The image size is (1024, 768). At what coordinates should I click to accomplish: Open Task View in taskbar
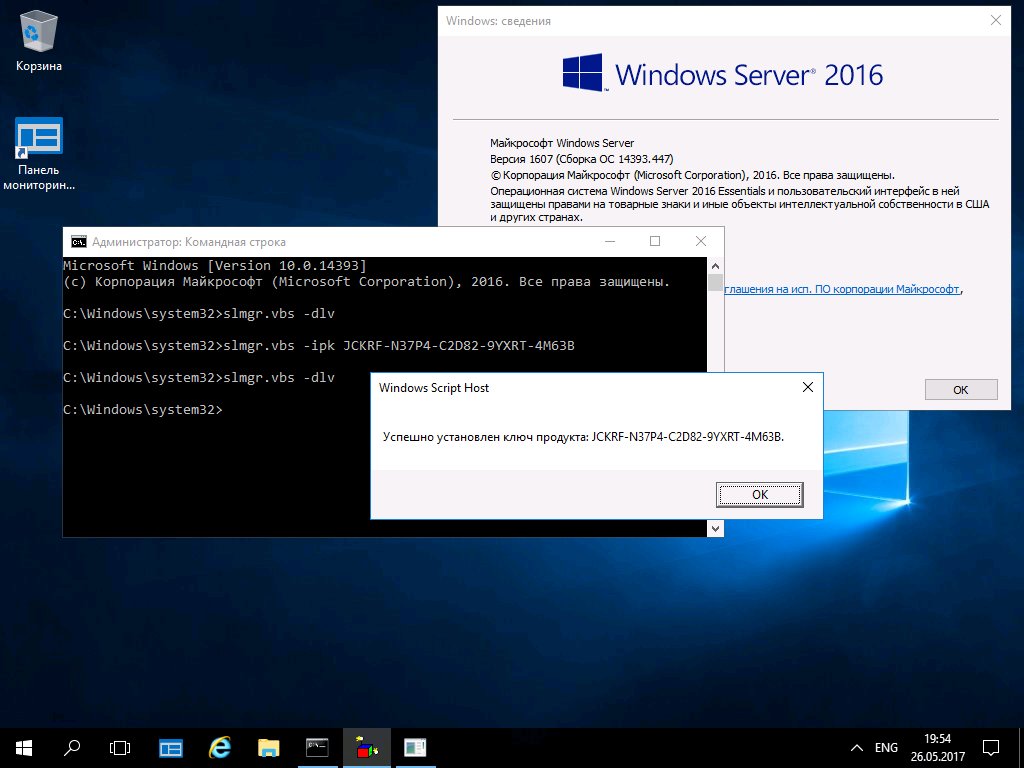tap(120, 748)
